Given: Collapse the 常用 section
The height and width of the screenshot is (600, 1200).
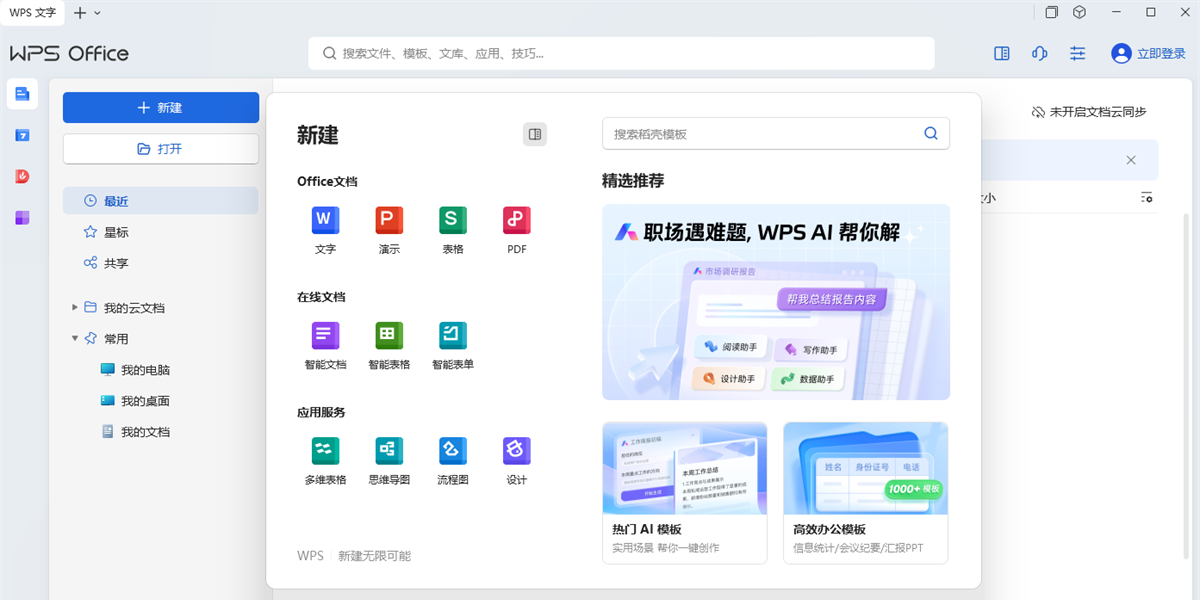Looking at the screenshot, I should [74, 338].
